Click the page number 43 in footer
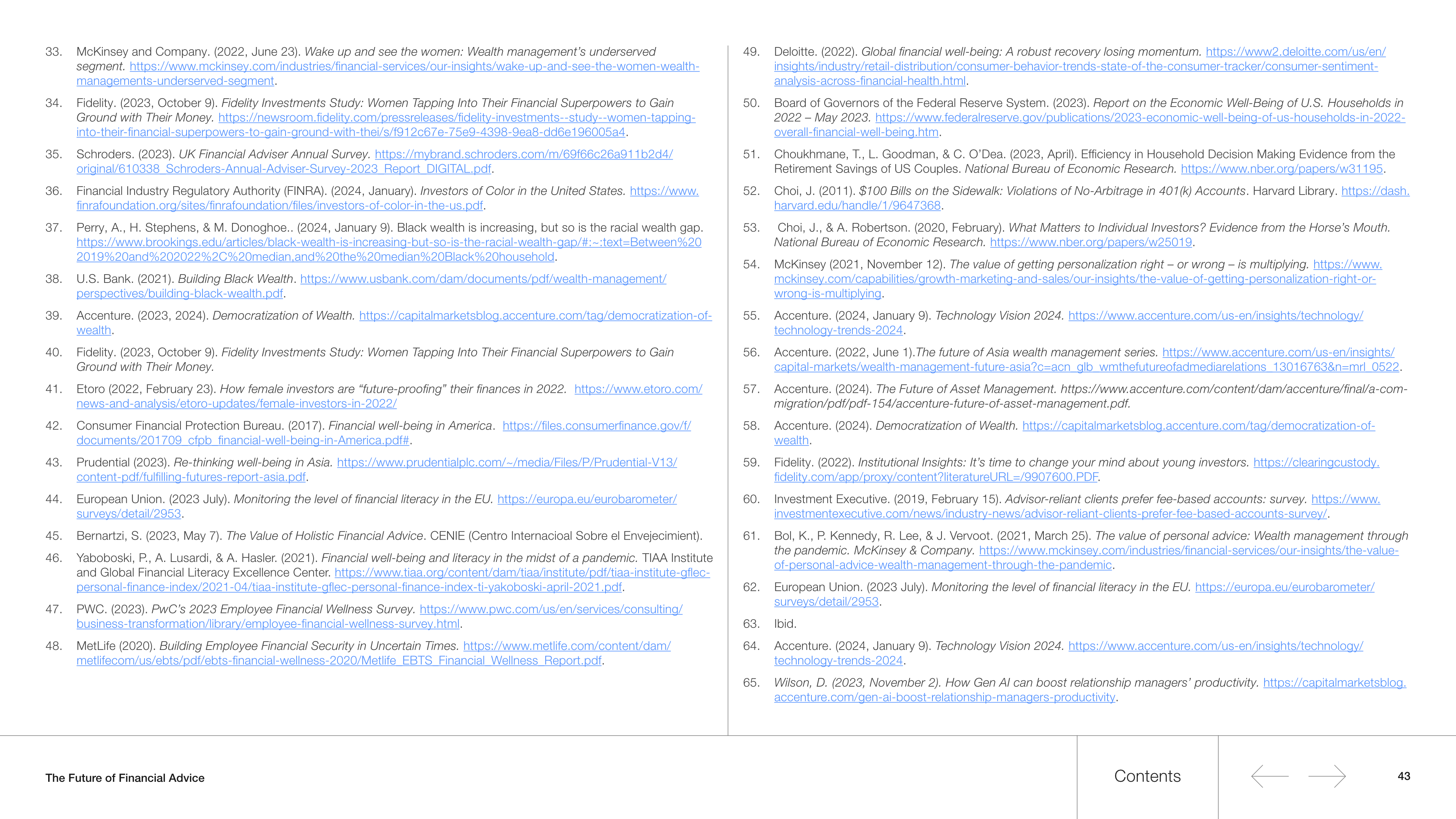 [1403, 776]
